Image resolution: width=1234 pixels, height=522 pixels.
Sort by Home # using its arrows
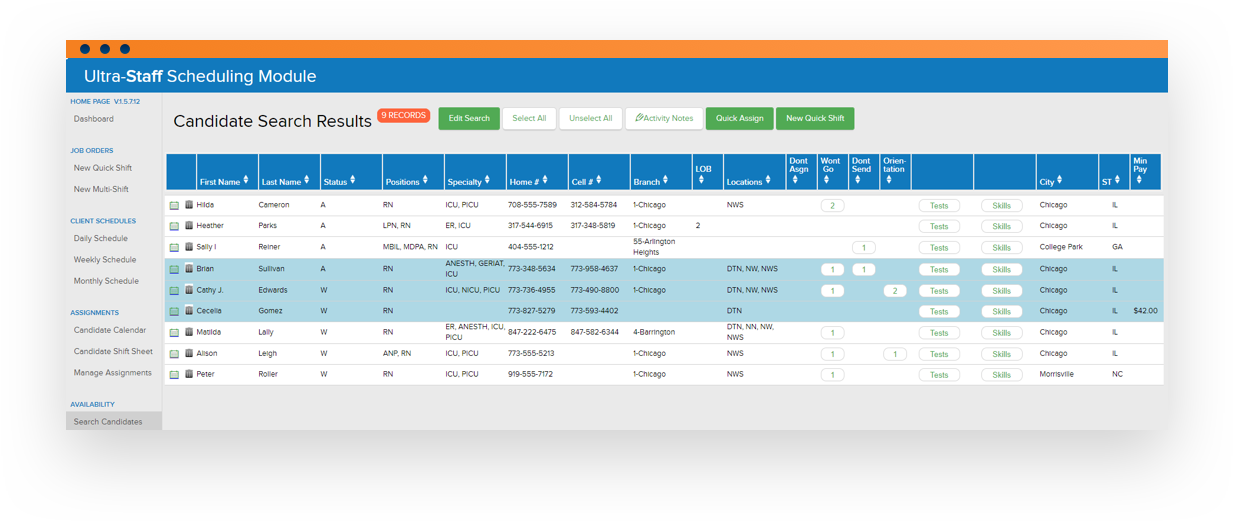point(546,181)
